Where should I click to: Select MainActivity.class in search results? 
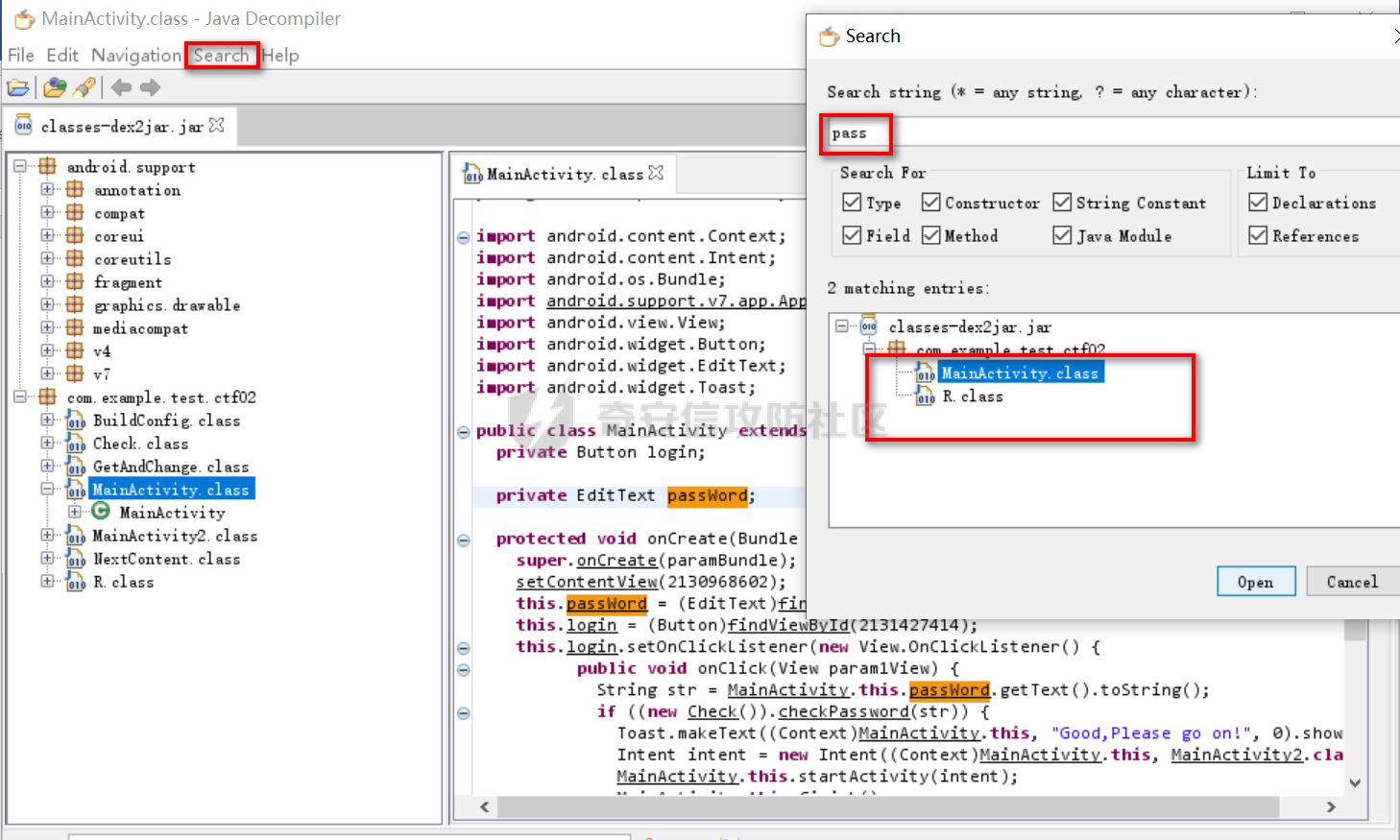[1019, 372]
